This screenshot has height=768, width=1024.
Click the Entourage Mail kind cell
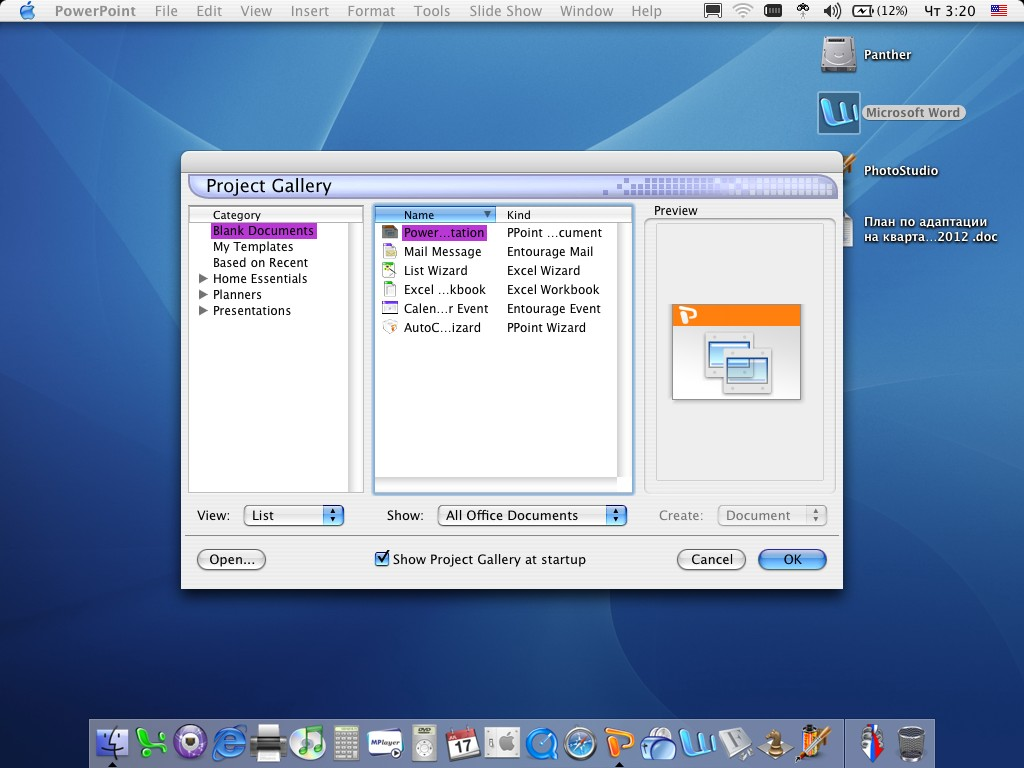pos(550,251)
